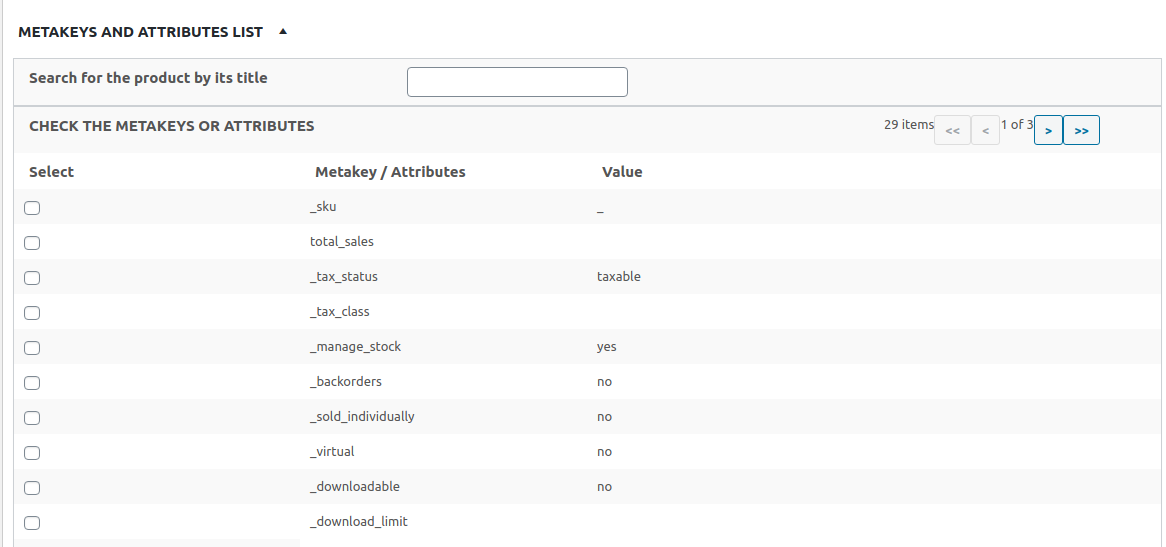Check the _virtual metakey checkbox

32,453
